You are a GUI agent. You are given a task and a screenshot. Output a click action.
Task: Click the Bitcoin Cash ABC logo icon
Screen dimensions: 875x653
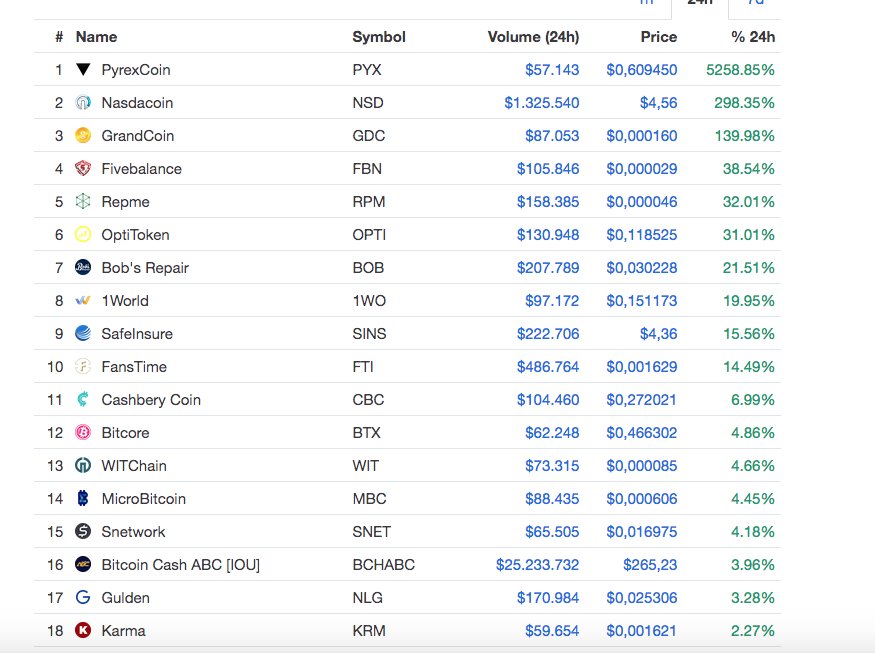click(83, 564)
